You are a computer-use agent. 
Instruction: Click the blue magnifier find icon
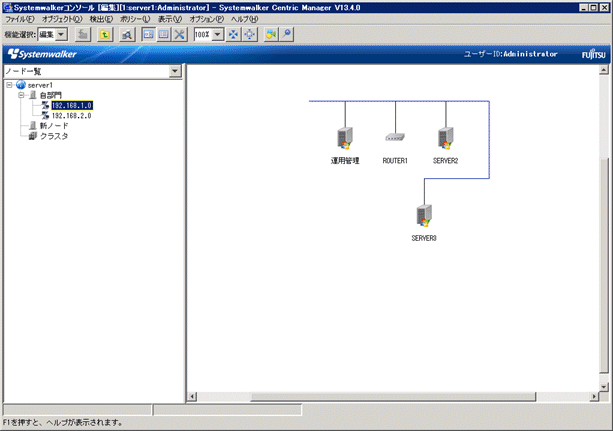click(287, 35)
